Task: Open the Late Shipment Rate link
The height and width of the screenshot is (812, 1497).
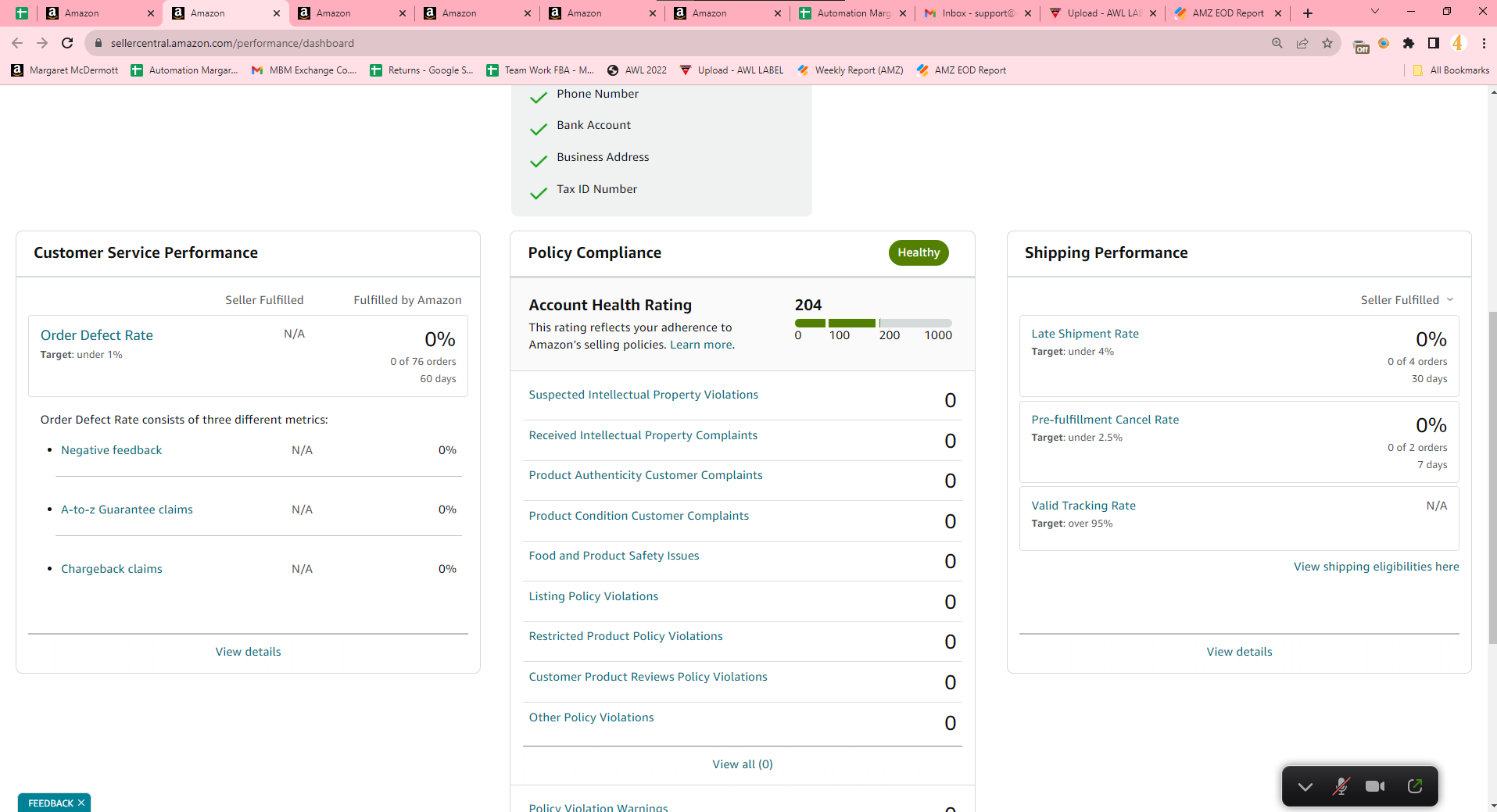Action: (1085, 334)
